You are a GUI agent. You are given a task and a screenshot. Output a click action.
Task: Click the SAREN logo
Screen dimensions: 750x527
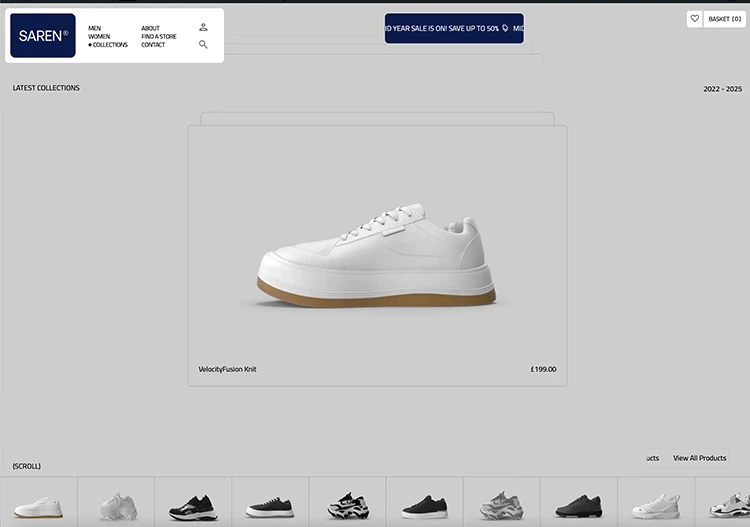43,36
